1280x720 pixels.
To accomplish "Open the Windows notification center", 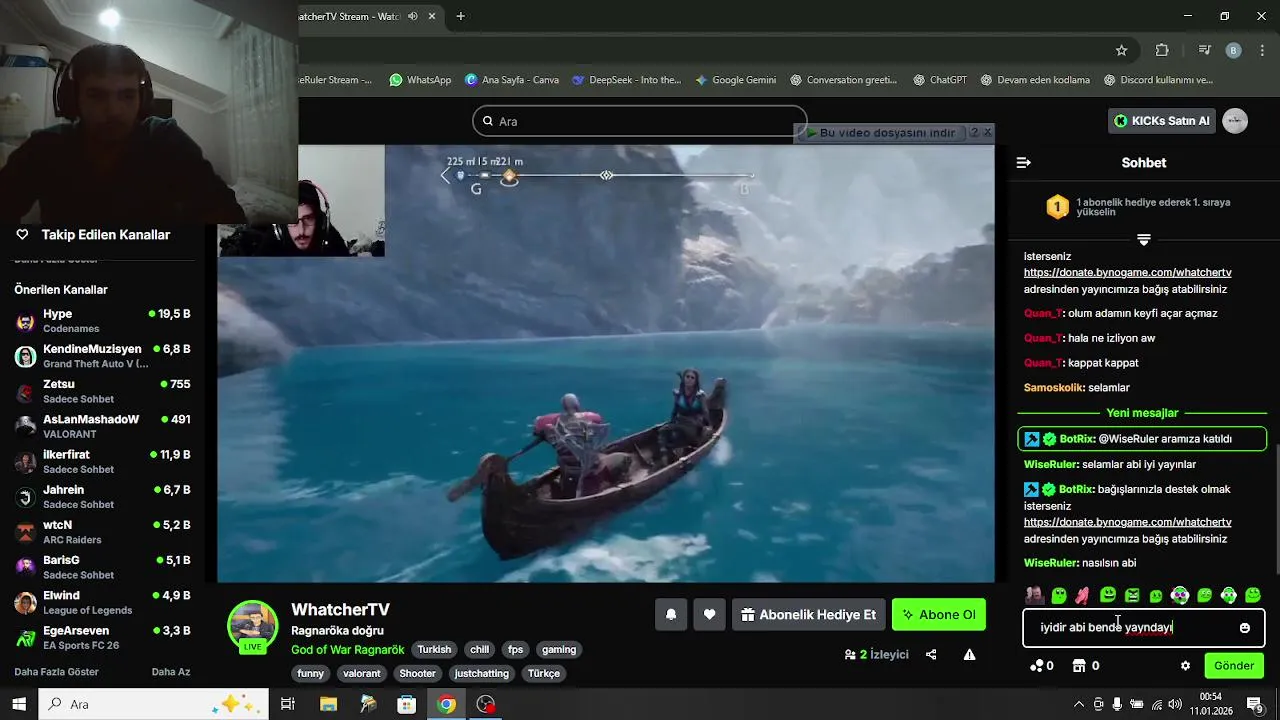I will tap(1254, 704).
